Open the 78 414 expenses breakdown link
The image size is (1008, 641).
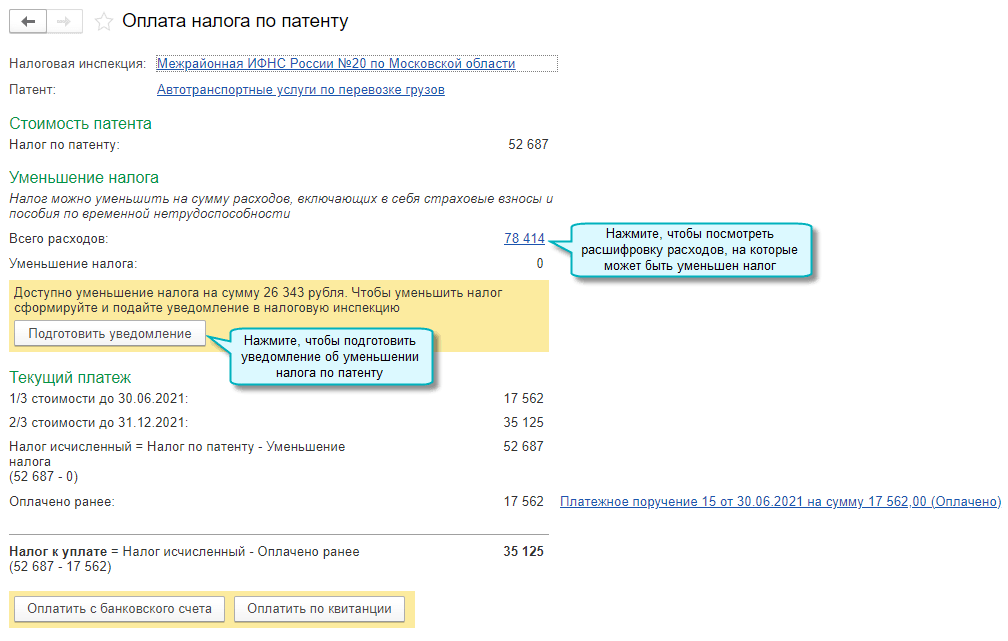pos(524,239)
